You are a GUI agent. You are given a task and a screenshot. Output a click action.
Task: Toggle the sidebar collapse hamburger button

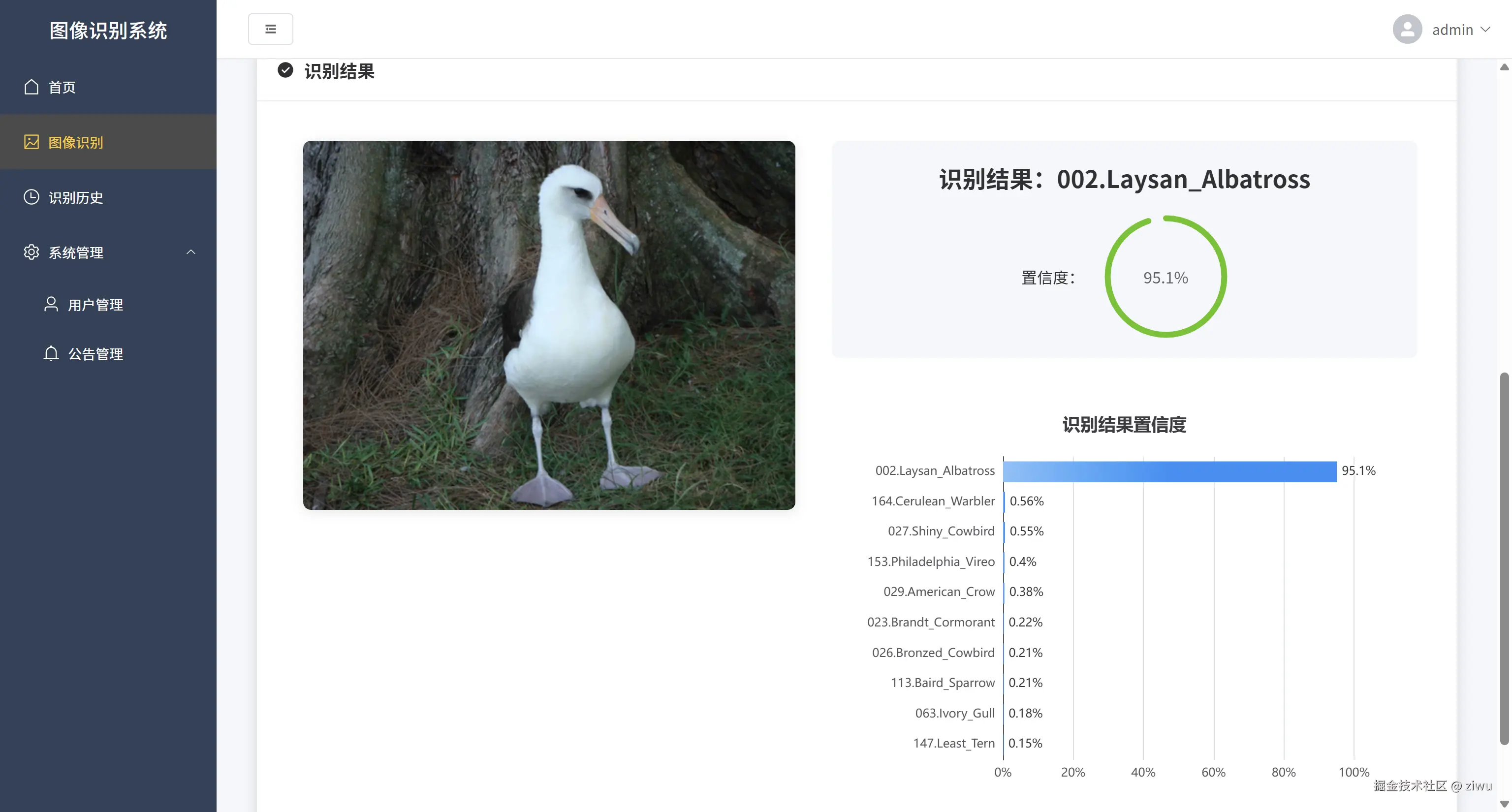(271, 29)
